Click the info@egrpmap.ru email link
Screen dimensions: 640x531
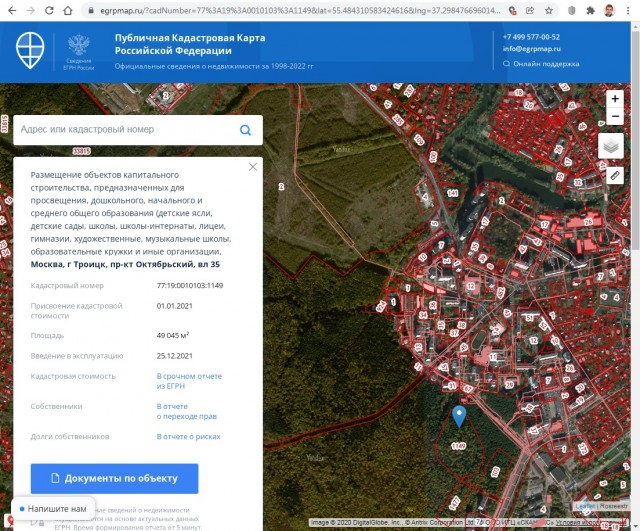point(531,48)
